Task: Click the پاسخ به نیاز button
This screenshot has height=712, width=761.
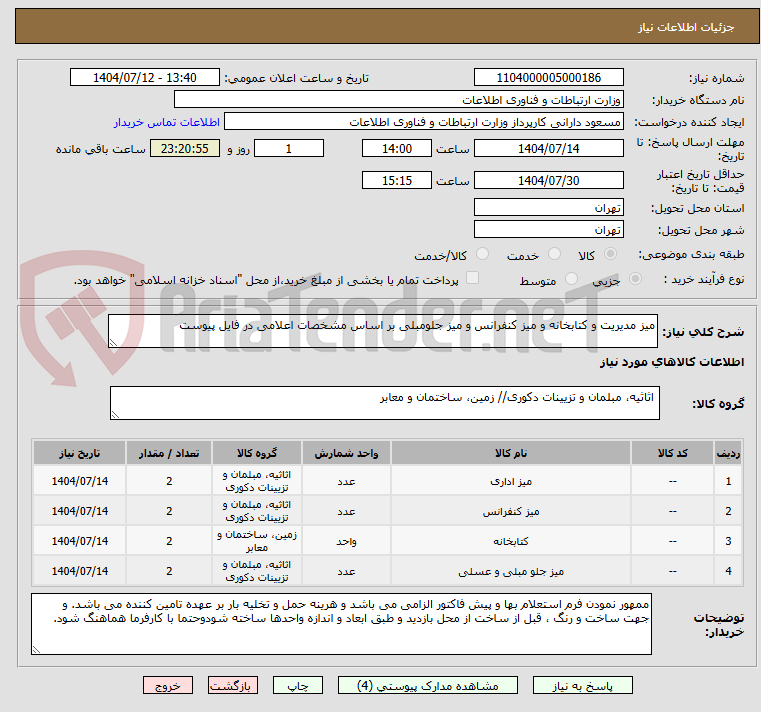Action: [x=583, y=686]
